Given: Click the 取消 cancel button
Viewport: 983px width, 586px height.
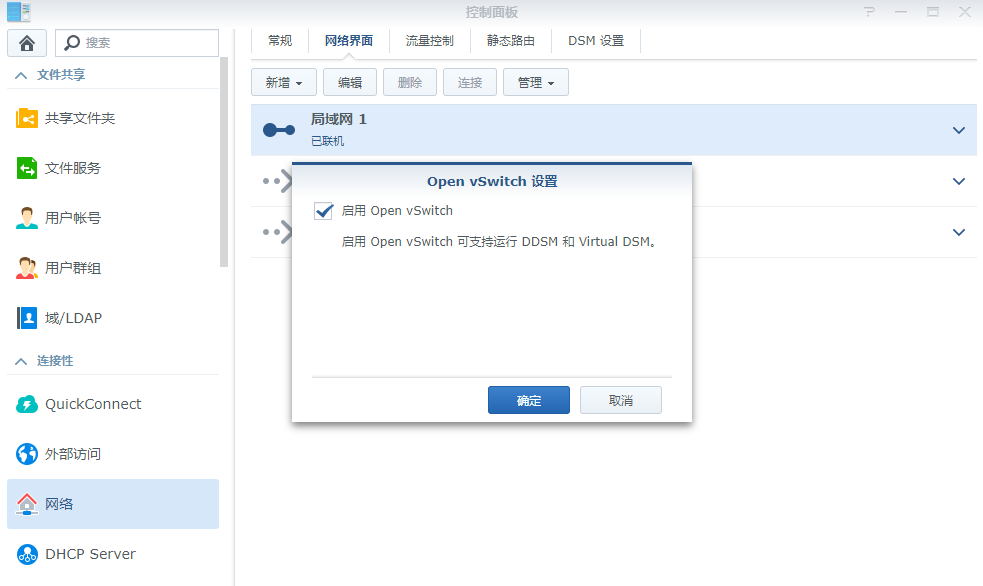Looking at the screenshot, I should pos(620,400).
